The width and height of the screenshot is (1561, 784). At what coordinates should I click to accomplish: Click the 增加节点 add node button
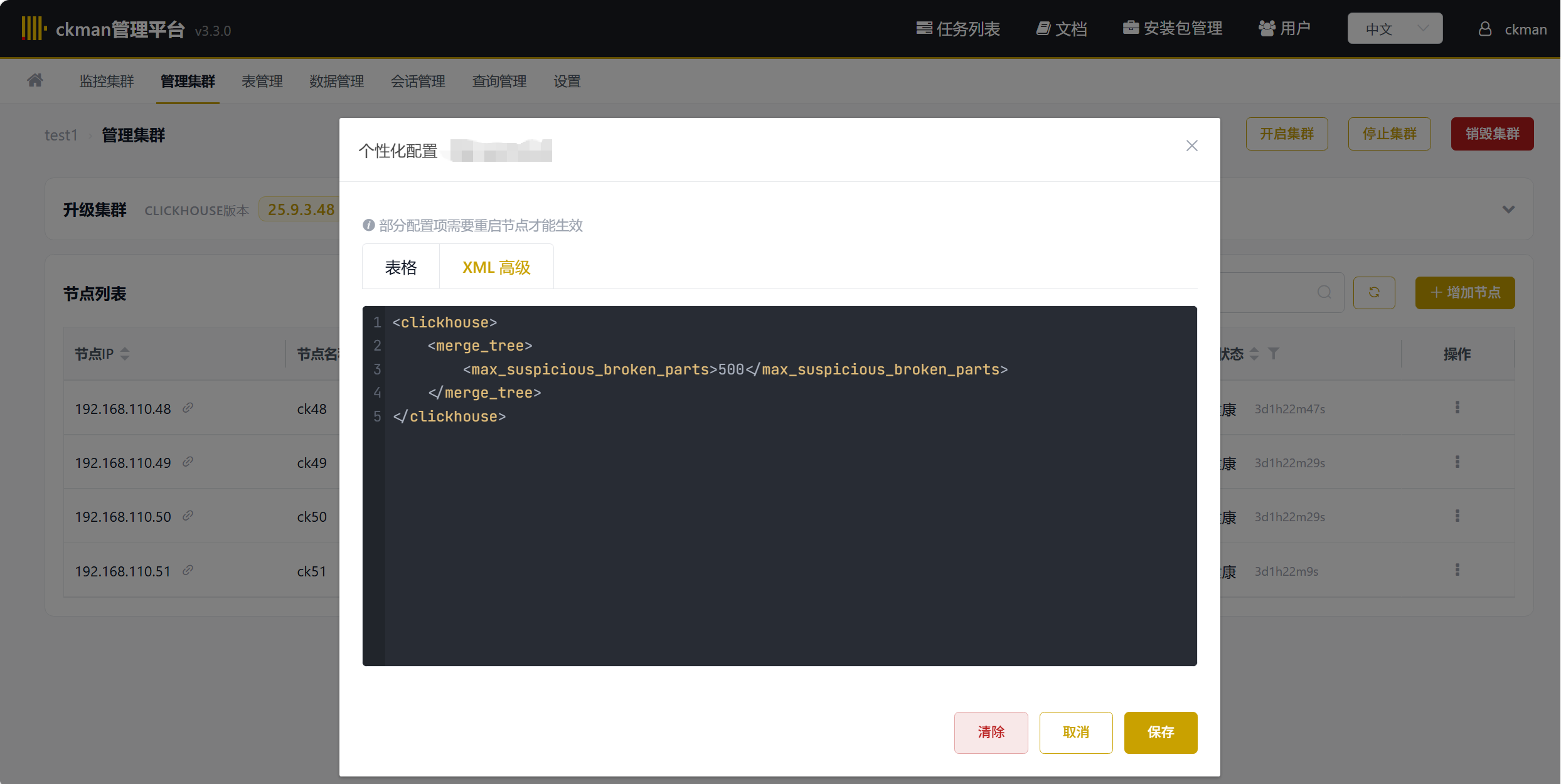(1465, 292)
